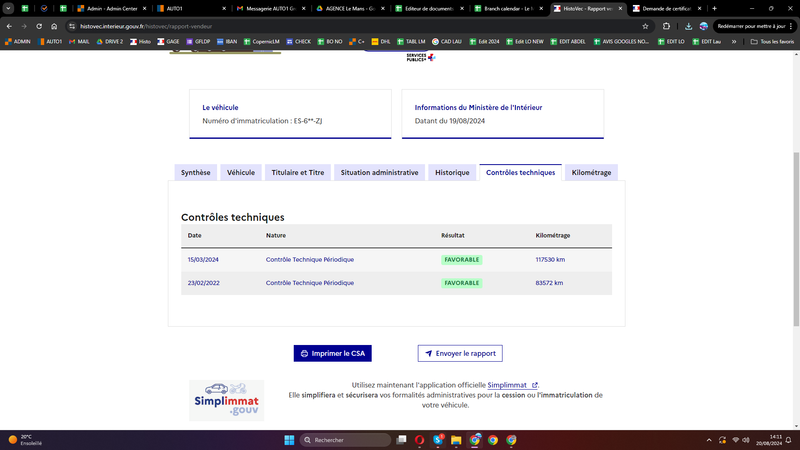Select the Contrôles techniques tab
The height and width of the screenshot is (450, 800).
tap(520, 172)
